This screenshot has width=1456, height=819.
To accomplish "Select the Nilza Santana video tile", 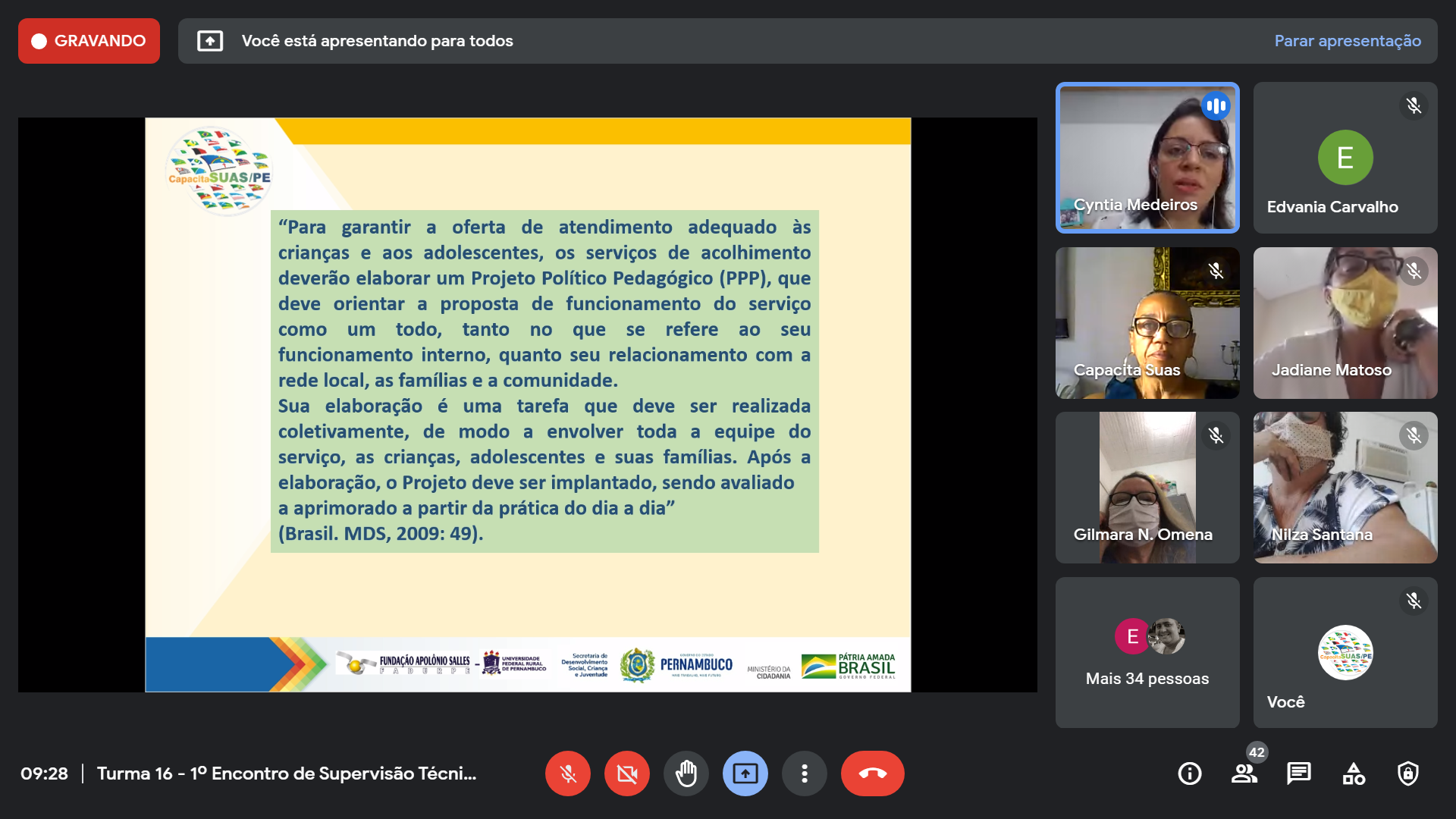I will point(1345,488).
